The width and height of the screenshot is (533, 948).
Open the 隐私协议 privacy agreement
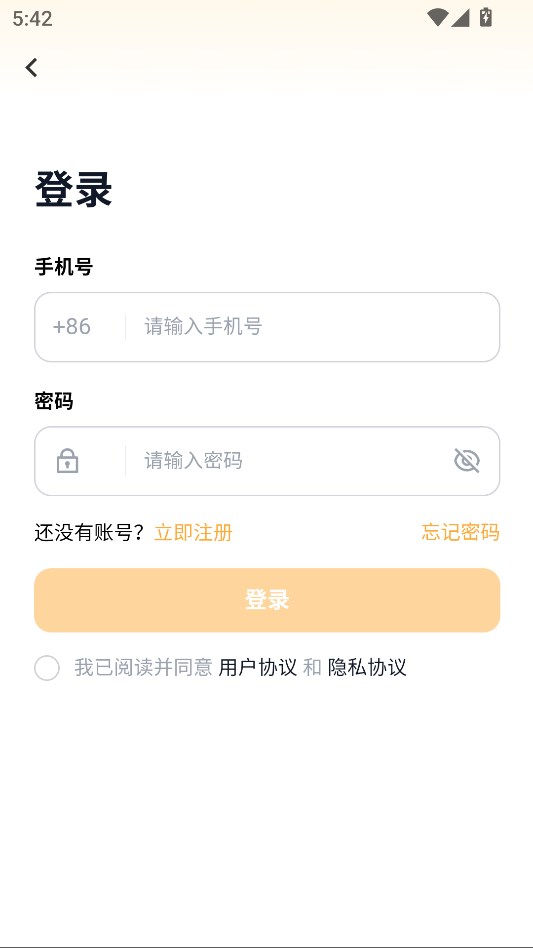pyautogui.click(x=367, y=667)
